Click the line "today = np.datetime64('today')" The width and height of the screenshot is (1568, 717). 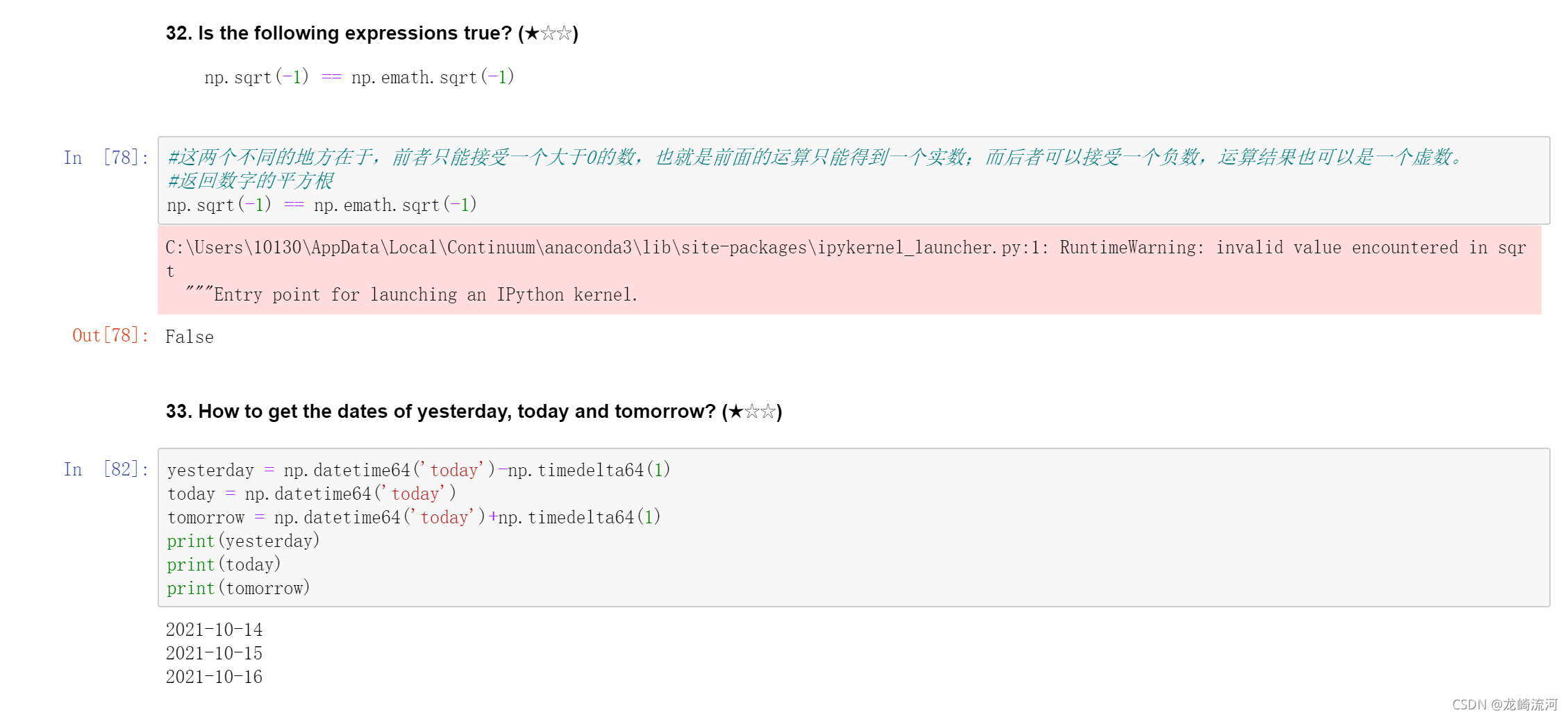[312, 494]
